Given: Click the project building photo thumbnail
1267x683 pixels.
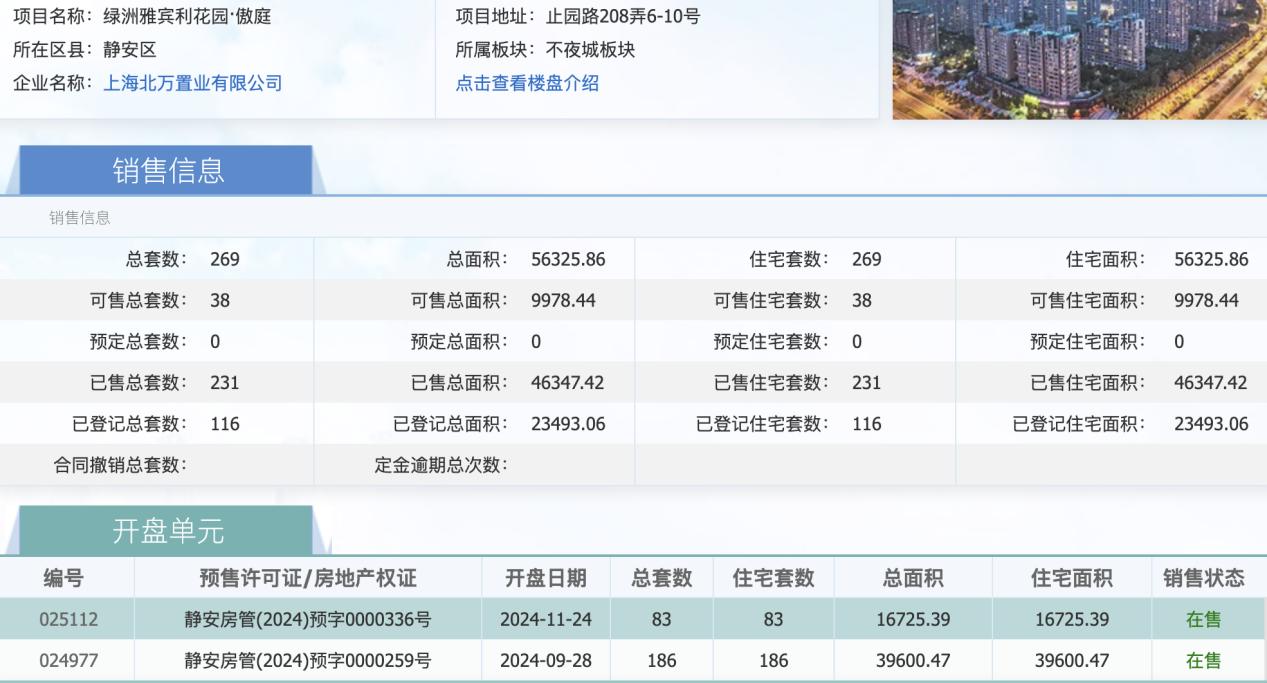Looking at the screenshot, I should click(1079, 59).
